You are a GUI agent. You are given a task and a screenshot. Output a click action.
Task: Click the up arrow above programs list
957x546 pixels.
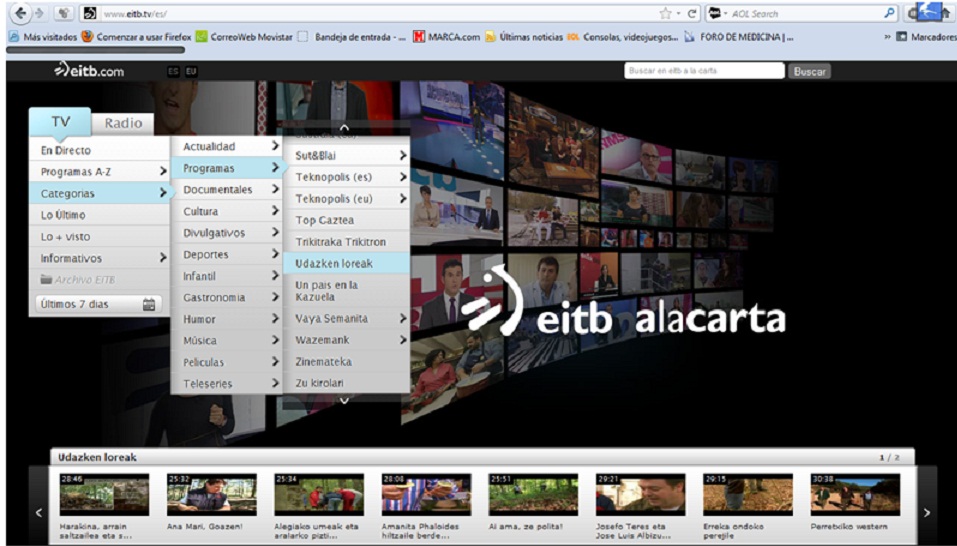[344, 129]
